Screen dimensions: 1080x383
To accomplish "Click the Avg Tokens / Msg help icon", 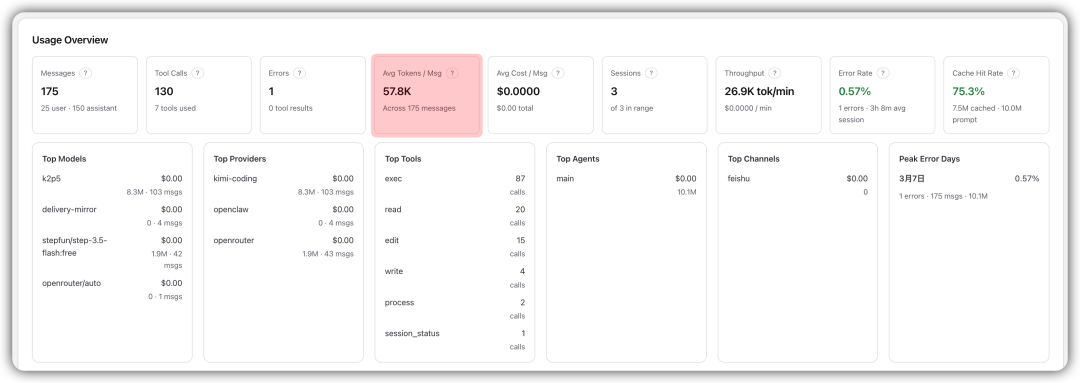I will [452, 73].
